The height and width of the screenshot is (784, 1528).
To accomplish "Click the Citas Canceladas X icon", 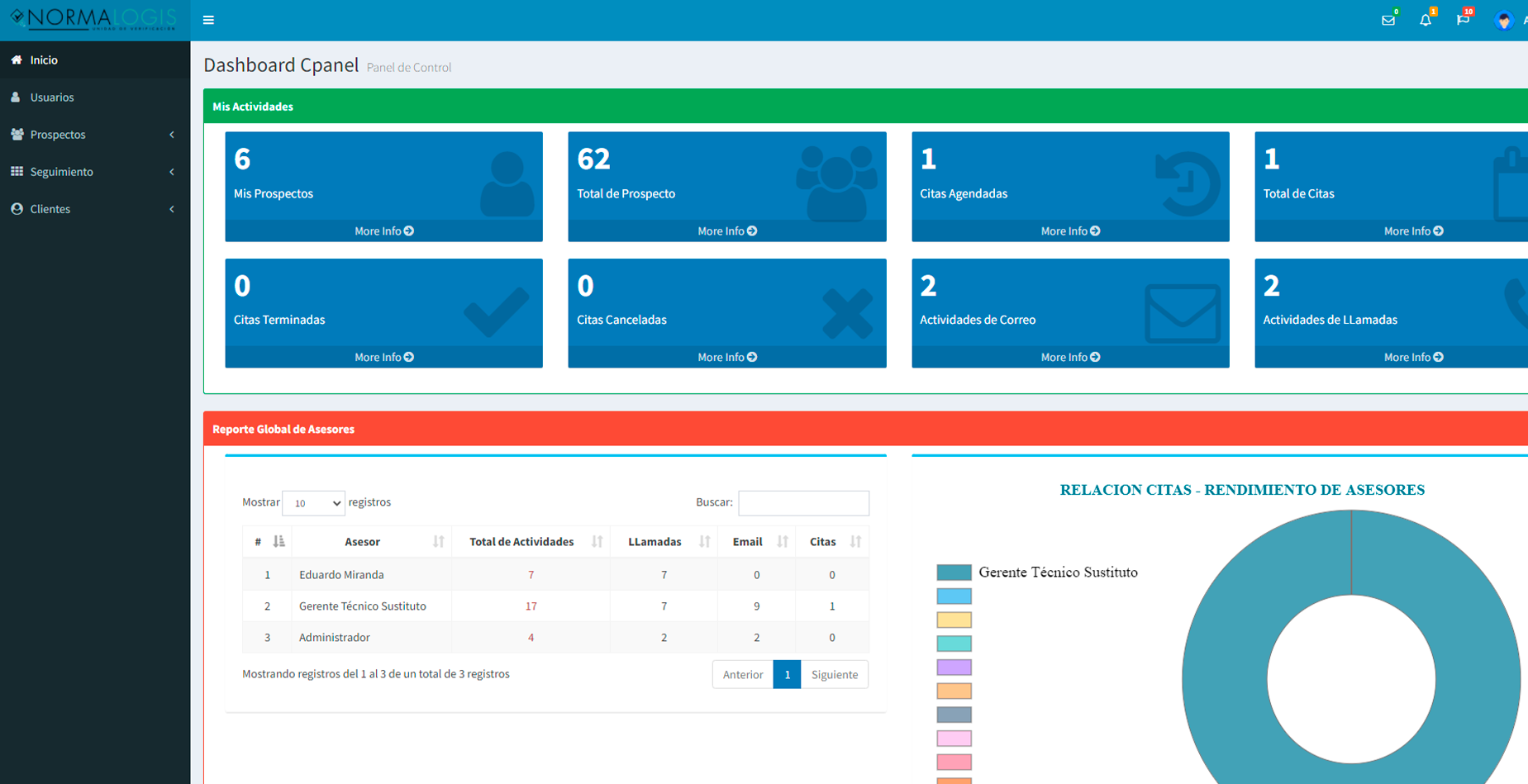I will (847, 313).
